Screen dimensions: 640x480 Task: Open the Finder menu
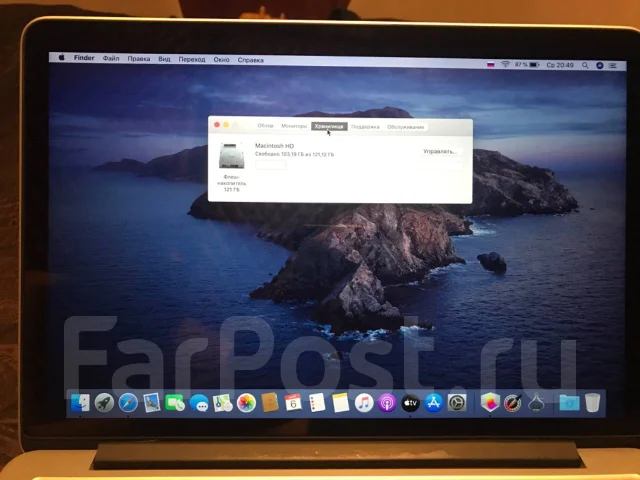(84, 58)
